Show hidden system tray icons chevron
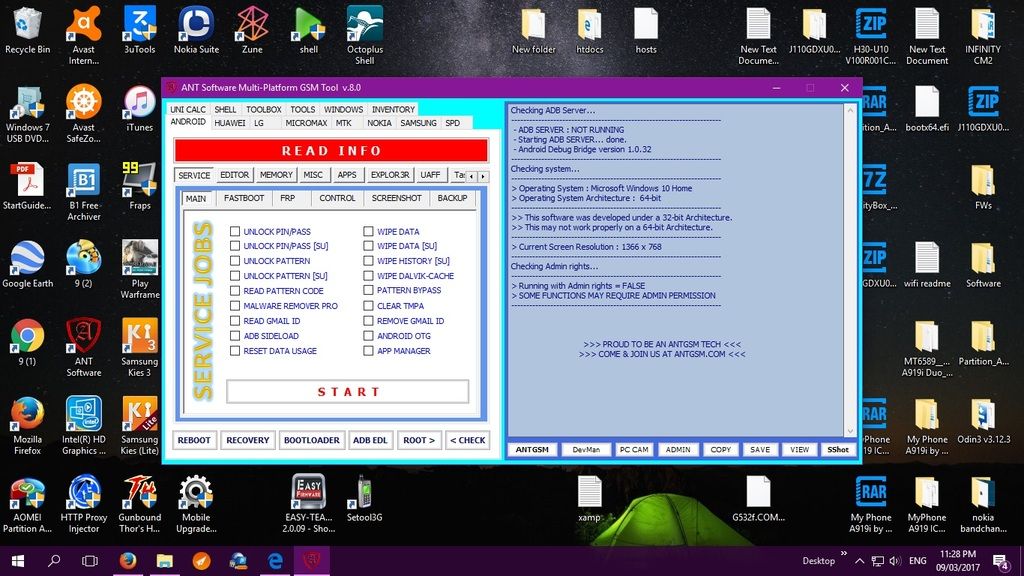Viewport: 1024px width, 576px height. [x=859, y=561]
